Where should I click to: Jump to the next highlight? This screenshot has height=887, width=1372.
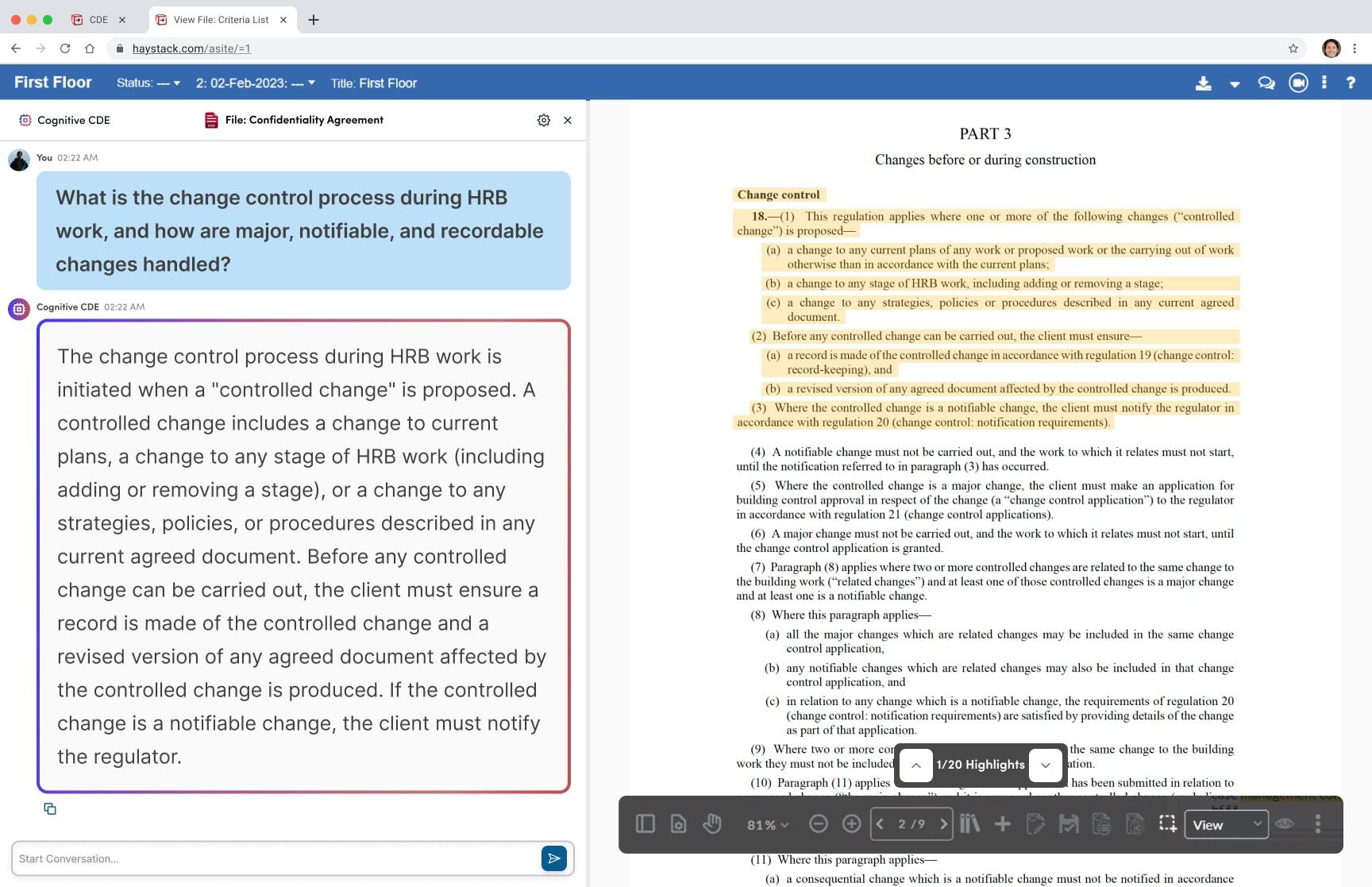coord(1046,765)
